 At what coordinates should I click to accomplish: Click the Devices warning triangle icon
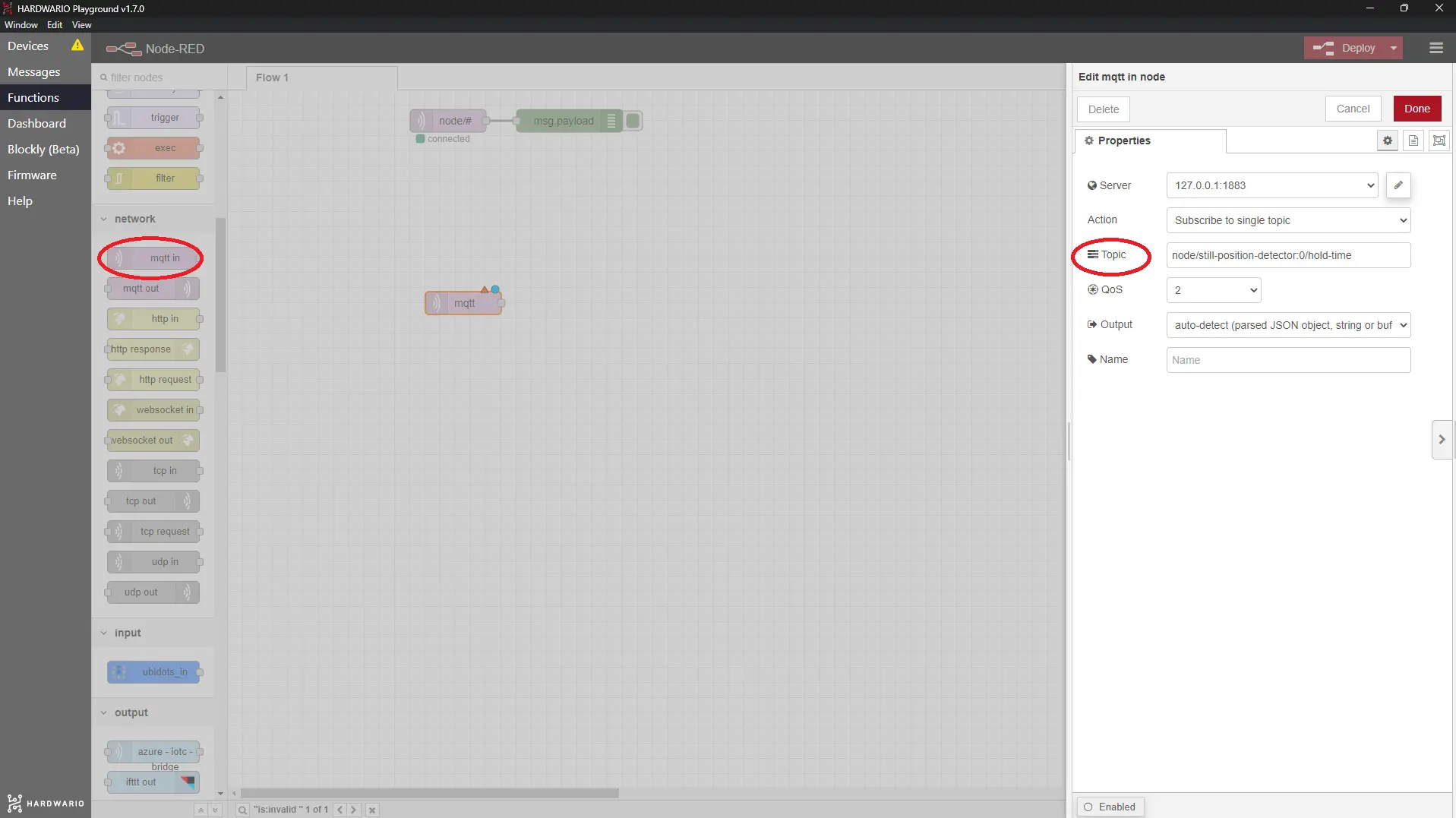click(77, 46)
